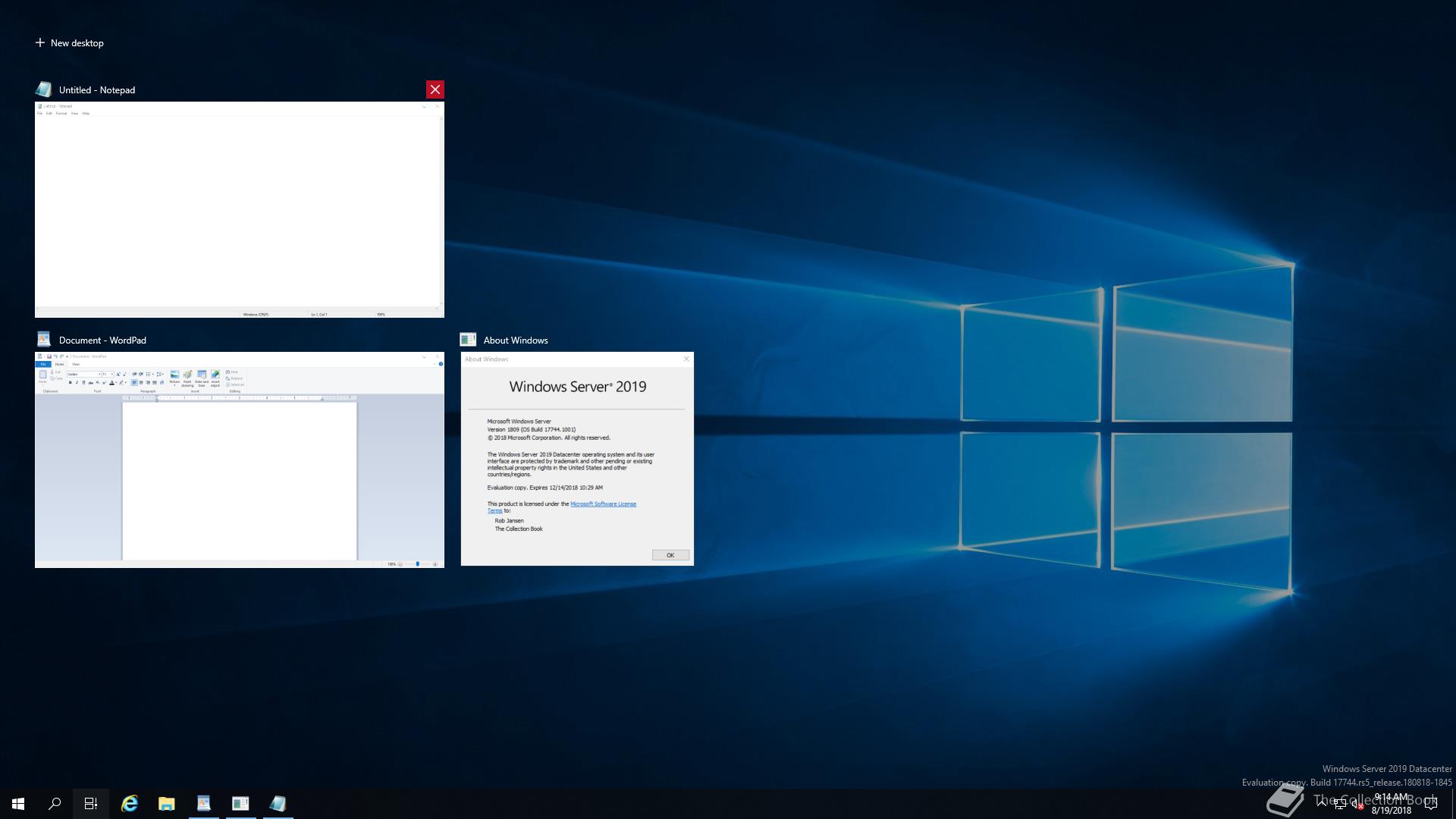Viewport: 1456px width, 819px height.
Task: Launch Internet Explorer from the taskbar
Action: (130, 804)
